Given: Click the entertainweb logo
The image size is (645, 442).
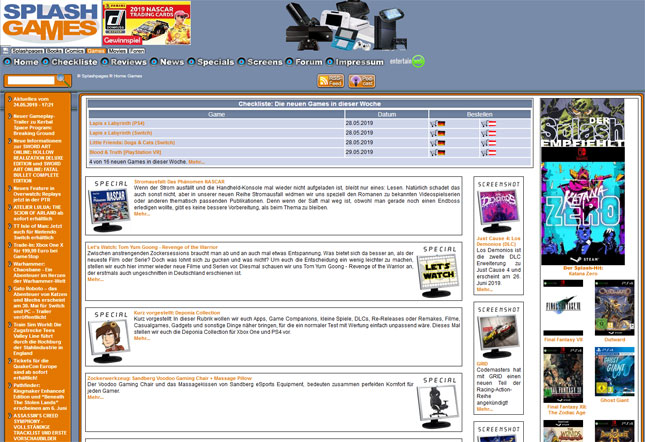Looking at the screenshot, I should pyautogui.click(x=407, y=61).
